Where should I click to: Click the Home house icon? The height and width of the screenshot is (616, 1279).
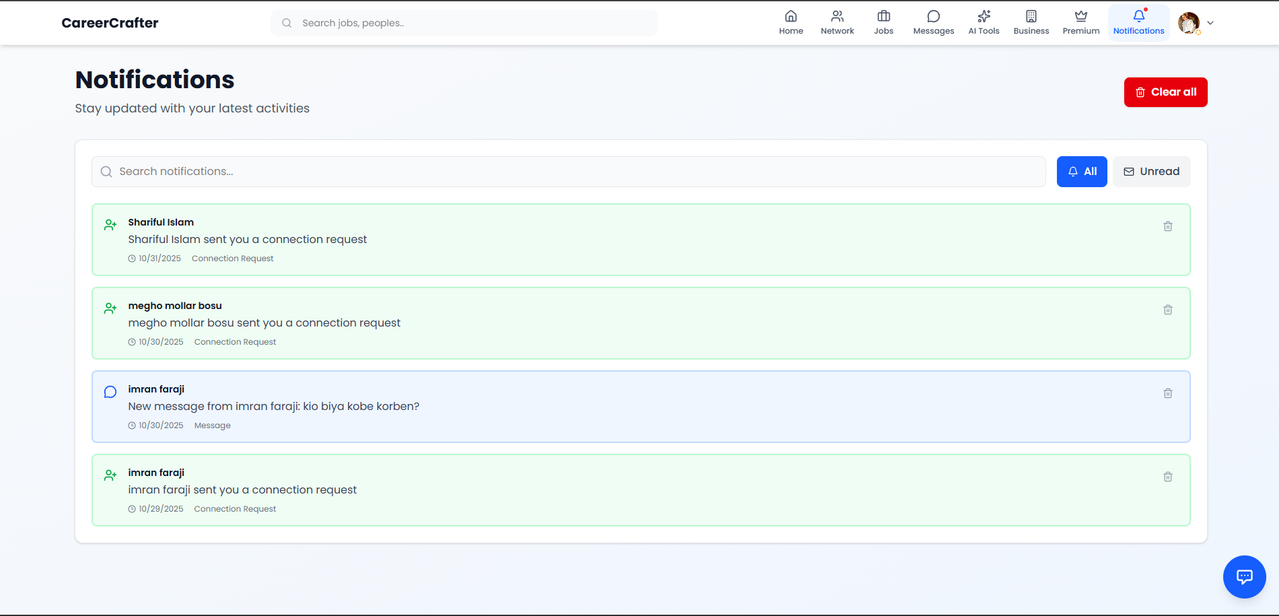[x=791, y=16]
